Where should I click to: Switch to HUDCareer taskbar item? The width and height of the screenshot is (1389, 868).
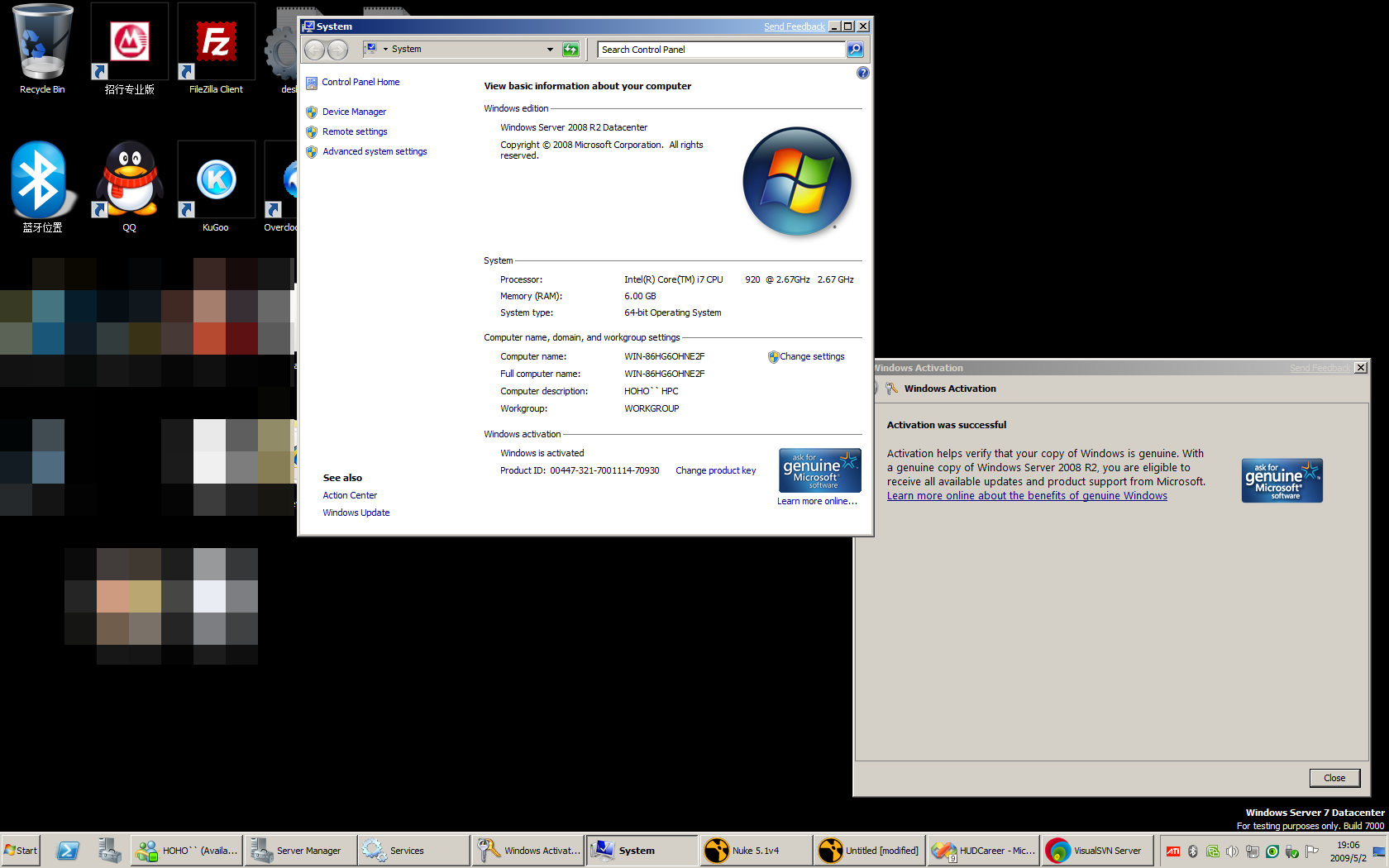[x=983, y=850]
